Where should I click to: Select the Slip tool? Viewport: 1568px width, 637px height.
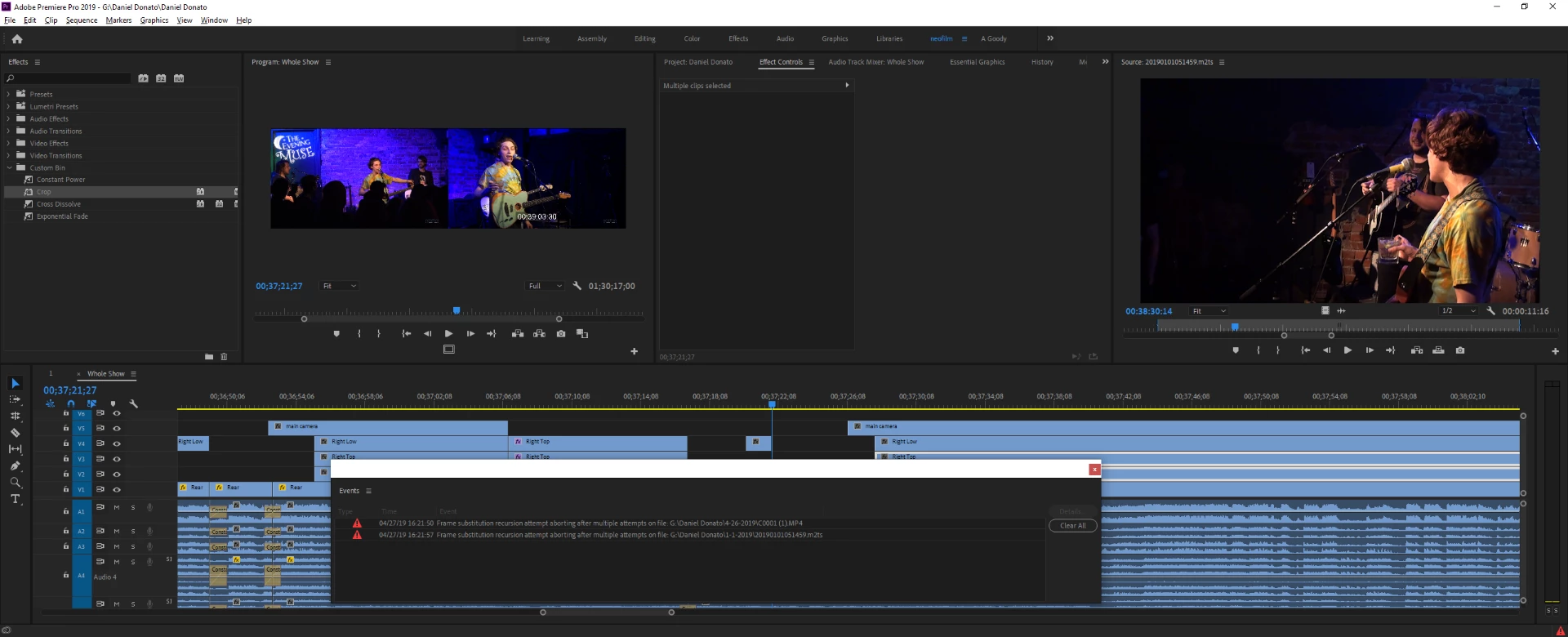coord(15,449)
